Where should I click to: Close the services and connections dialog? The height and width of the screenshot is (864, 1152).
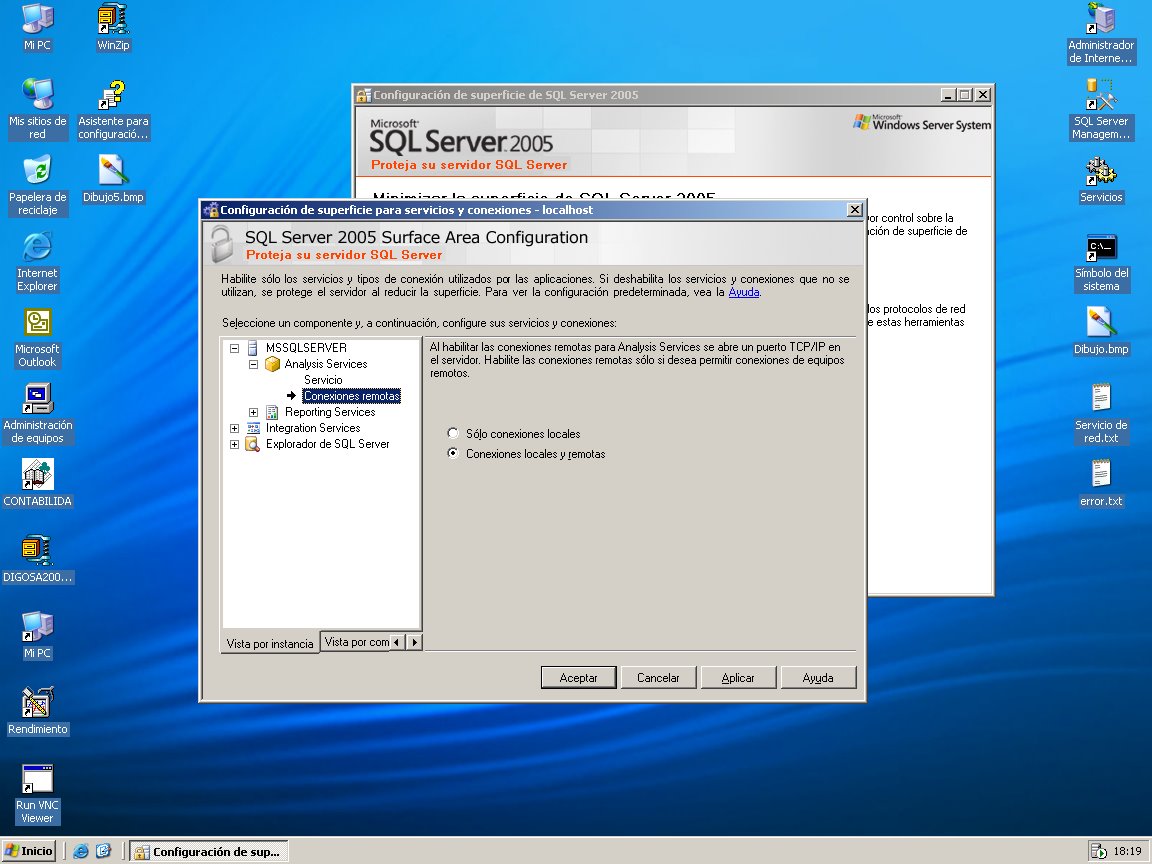pyautogui.click(x=854, y=210)
